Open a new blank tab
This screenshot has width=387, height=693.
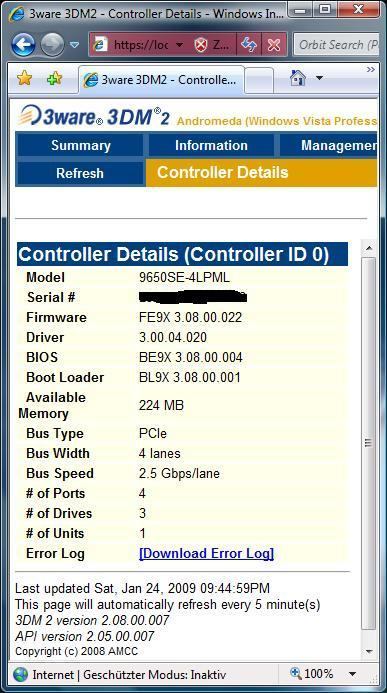point(259,80)
